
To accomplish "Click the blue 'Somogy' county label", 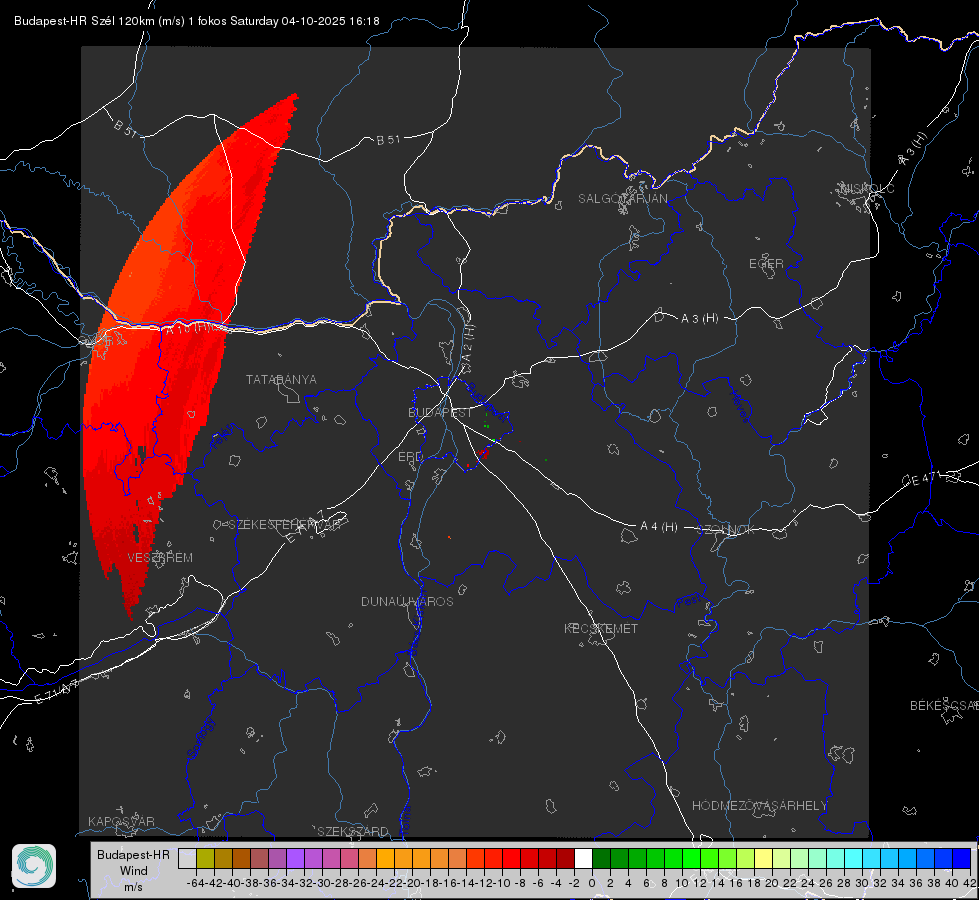I will pyautogui.click(x=200, y=738).
